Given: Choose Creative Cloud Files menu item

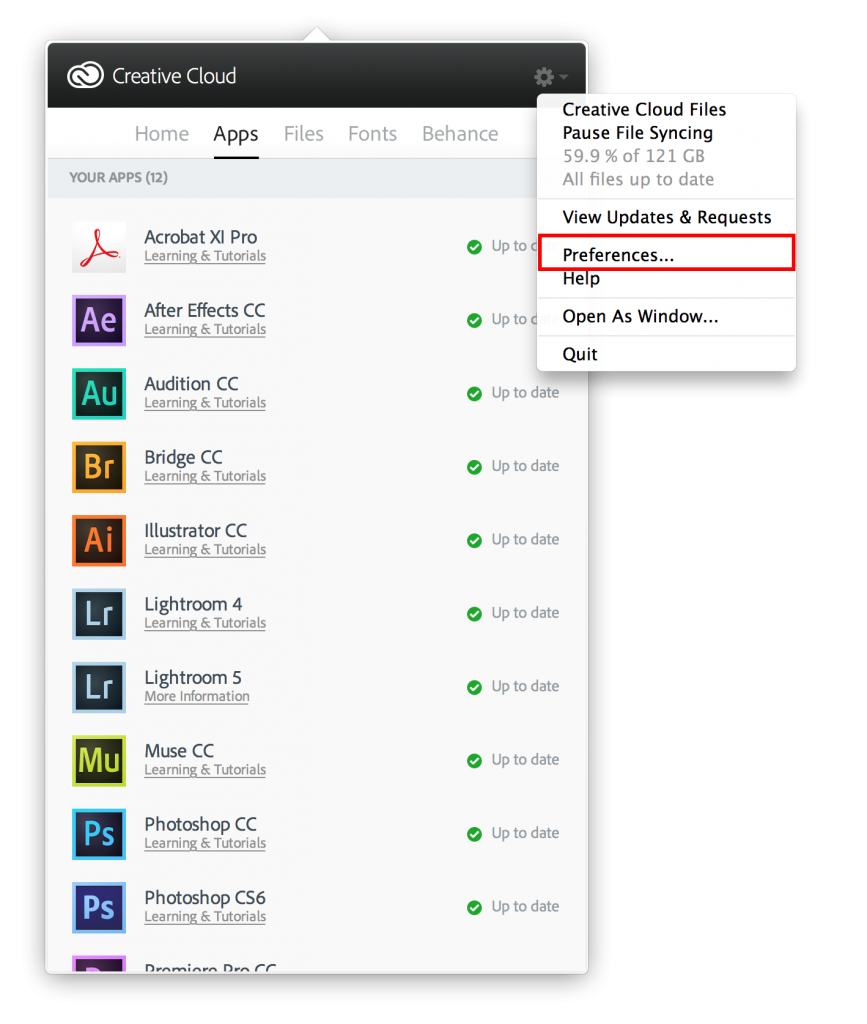Looking at the screenshot, I should pyautogui.click(x=644, y=109).
